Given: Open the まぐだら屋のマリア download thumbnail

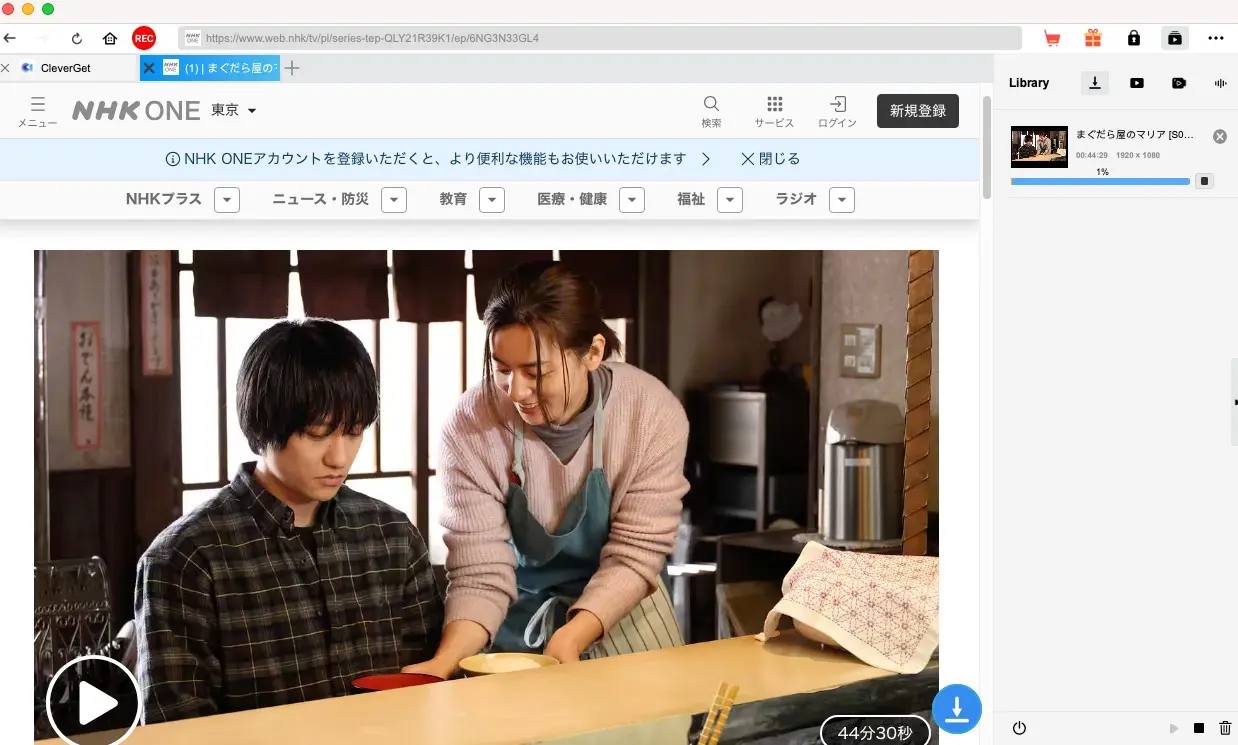Looking at the screenshot, I should [x=1039, y=146].
